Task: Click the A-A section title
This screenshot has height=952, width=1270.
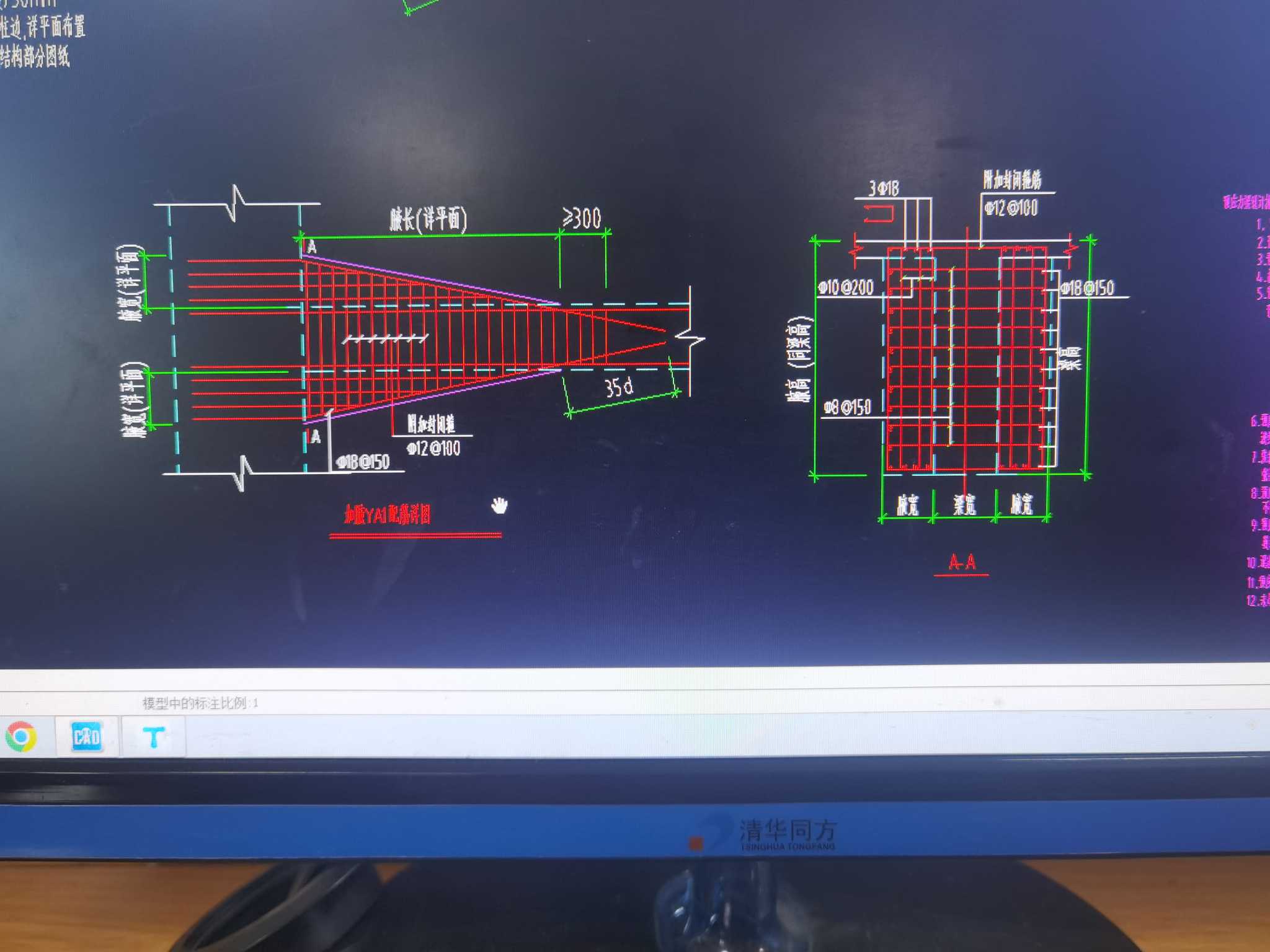Action: (x=962, y=562)
